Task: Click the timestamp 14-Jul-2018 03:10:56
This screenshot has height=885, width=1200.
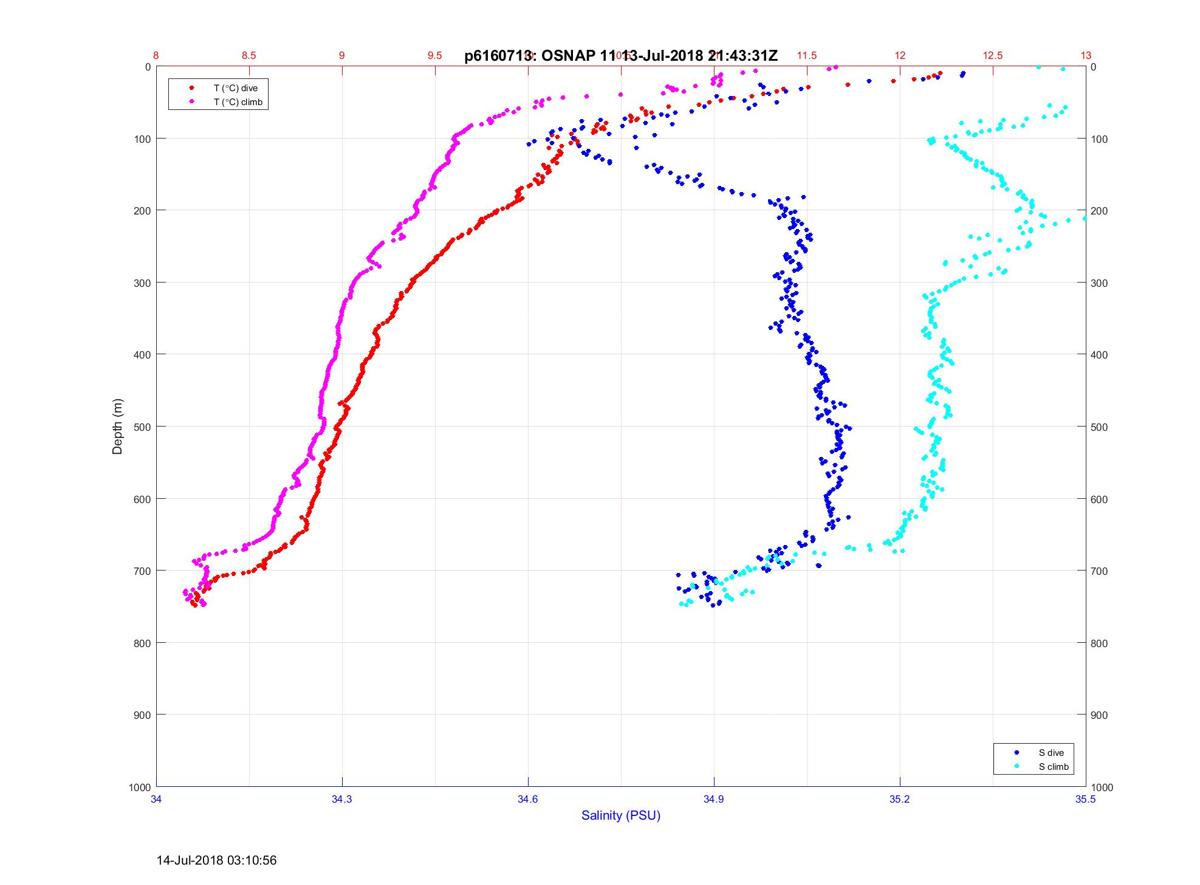Action: click(217, 860)
